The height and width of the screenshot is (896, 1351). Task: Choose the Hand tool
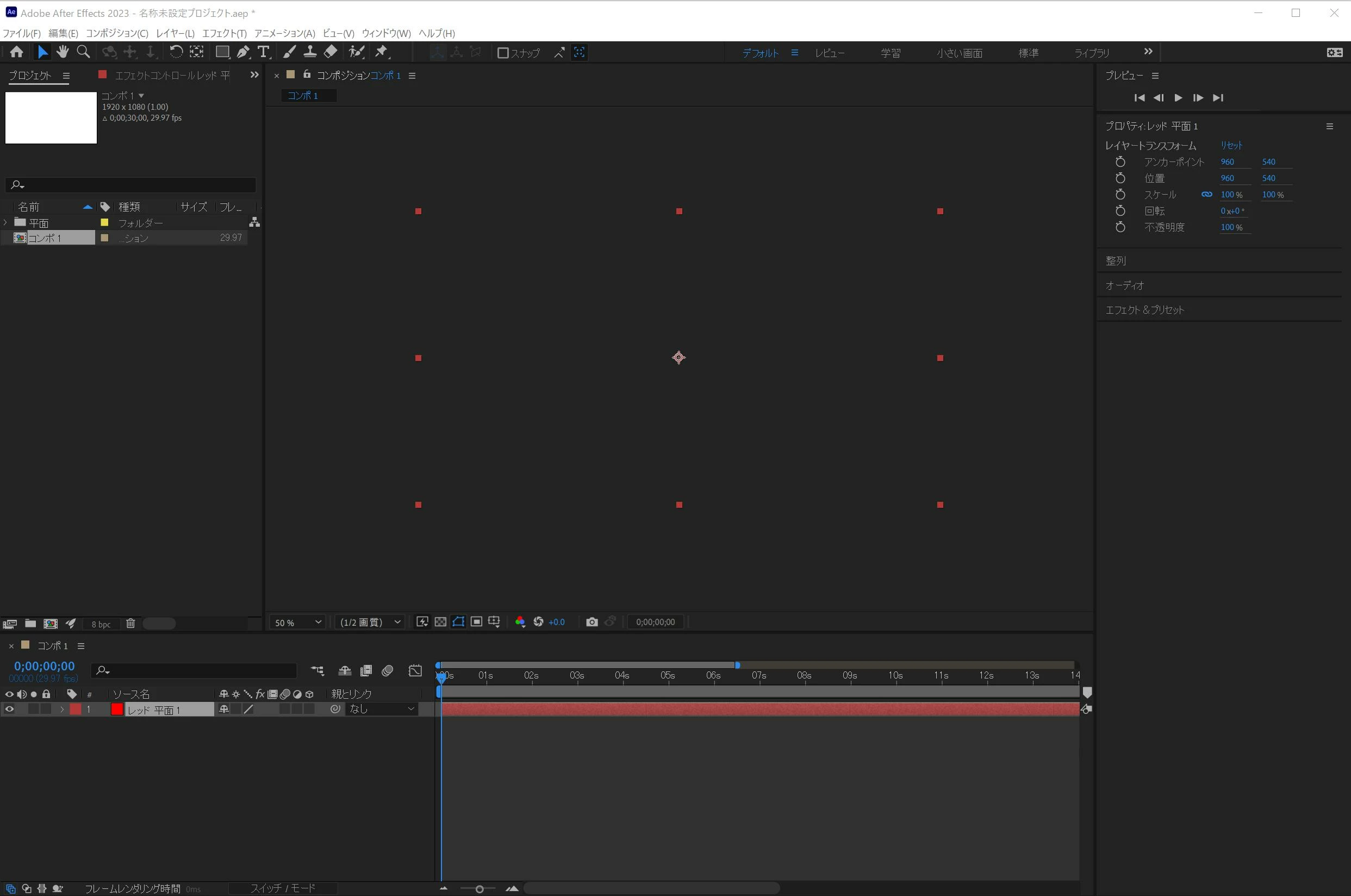[63, 53]
